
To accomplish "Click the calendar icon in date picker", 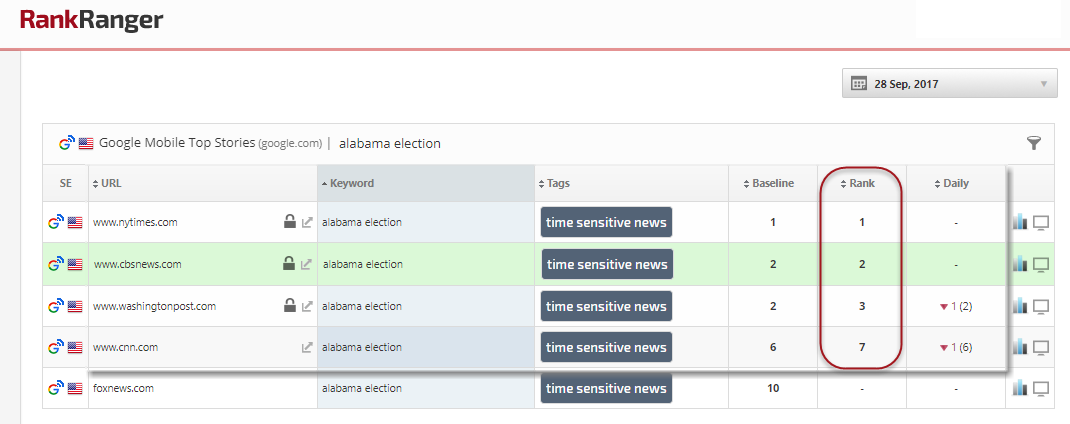I will pyautogui.click(x=859, y=84).
